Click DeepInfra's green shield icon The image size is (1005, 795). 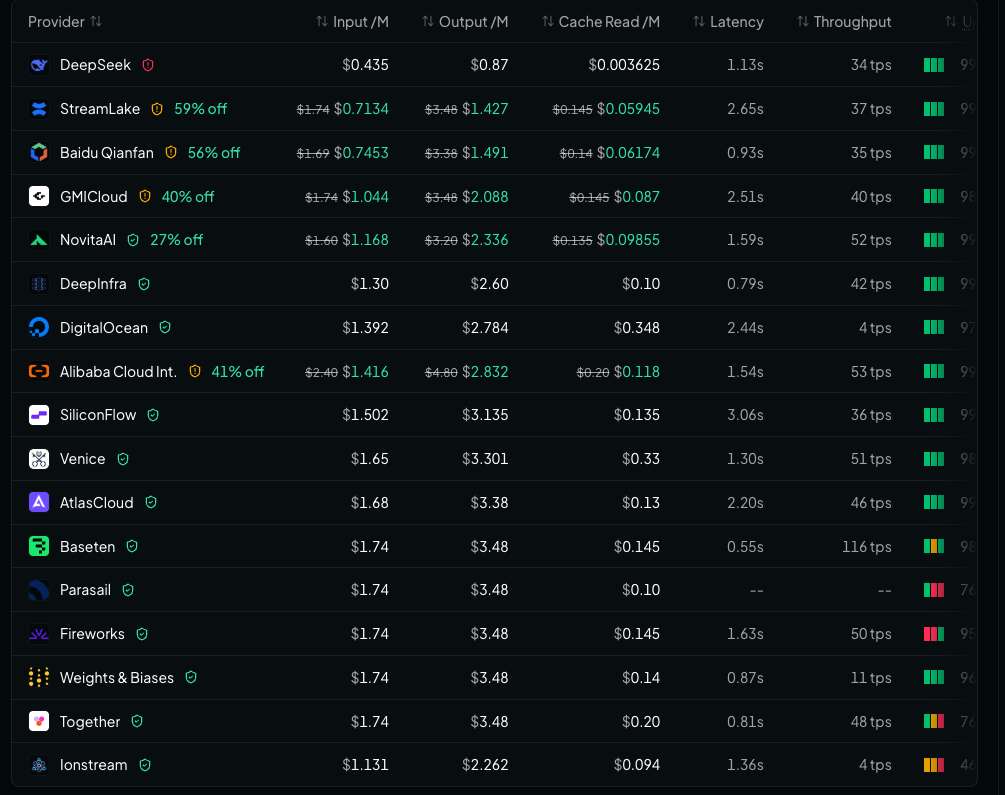click(144, 284)
